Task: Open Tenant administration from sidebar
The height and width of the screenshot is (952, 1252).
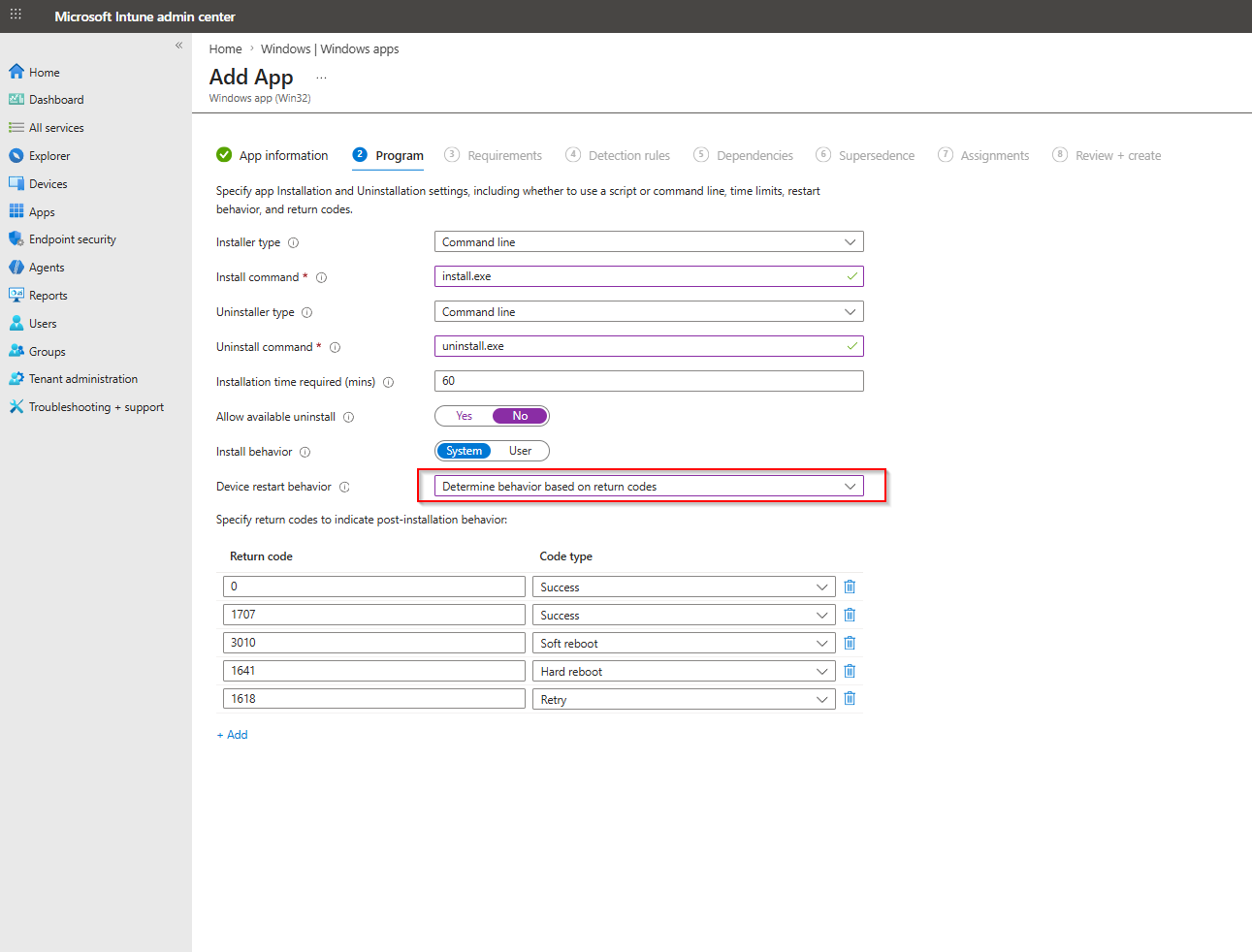Action: click(82, 379)
